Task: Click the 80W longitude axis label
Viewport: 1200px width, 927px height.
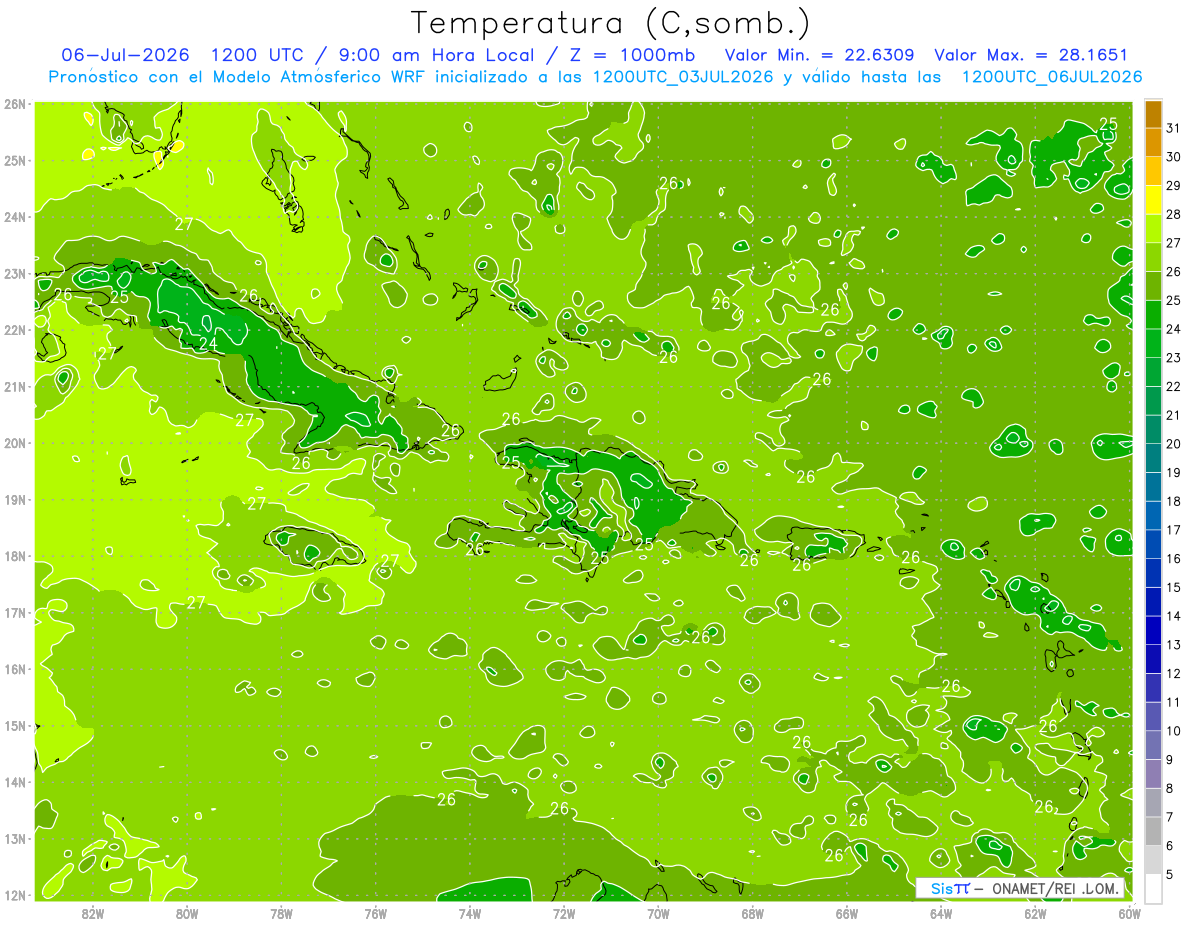Action: pos(187,913)
